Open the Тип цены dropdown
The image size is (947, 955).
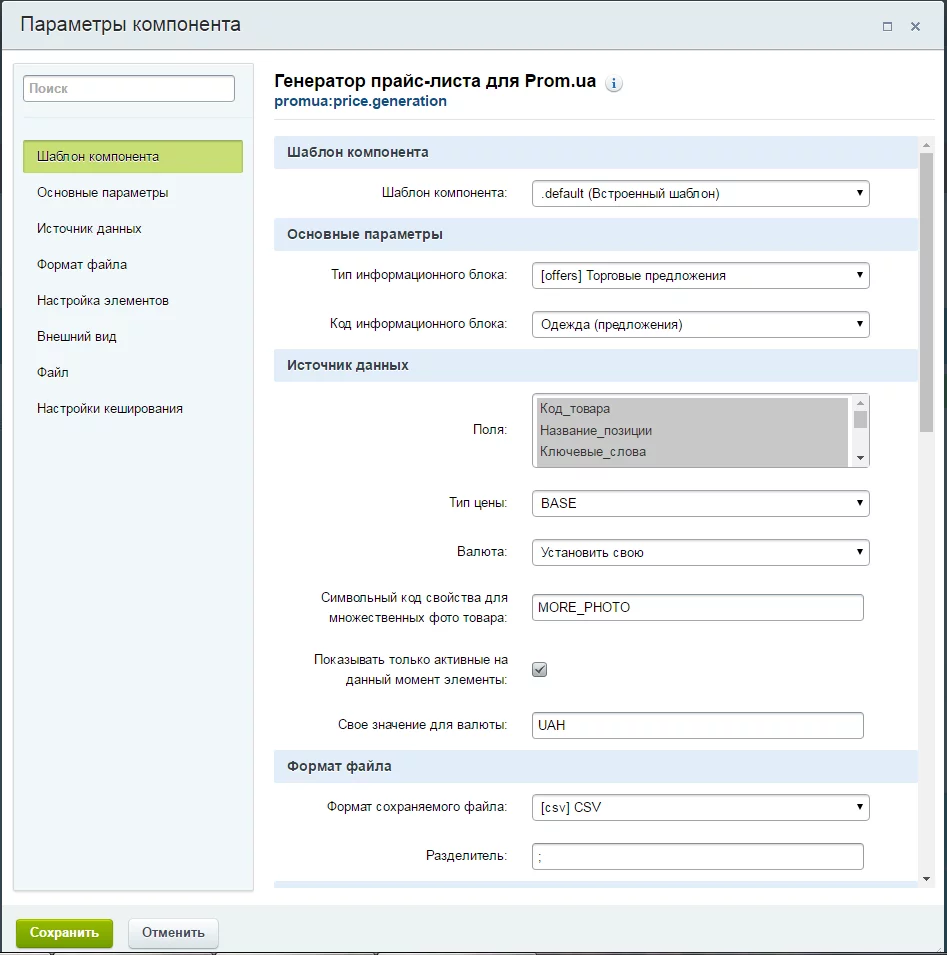pos(700,503)
